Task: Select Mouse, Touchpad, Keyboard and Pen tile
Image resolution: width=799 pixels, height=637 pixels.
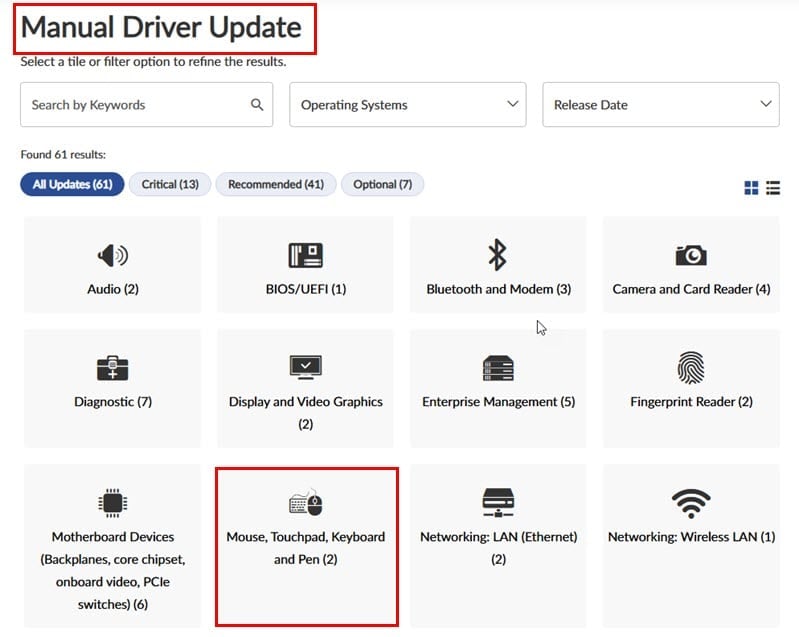Action: (307, 547)
